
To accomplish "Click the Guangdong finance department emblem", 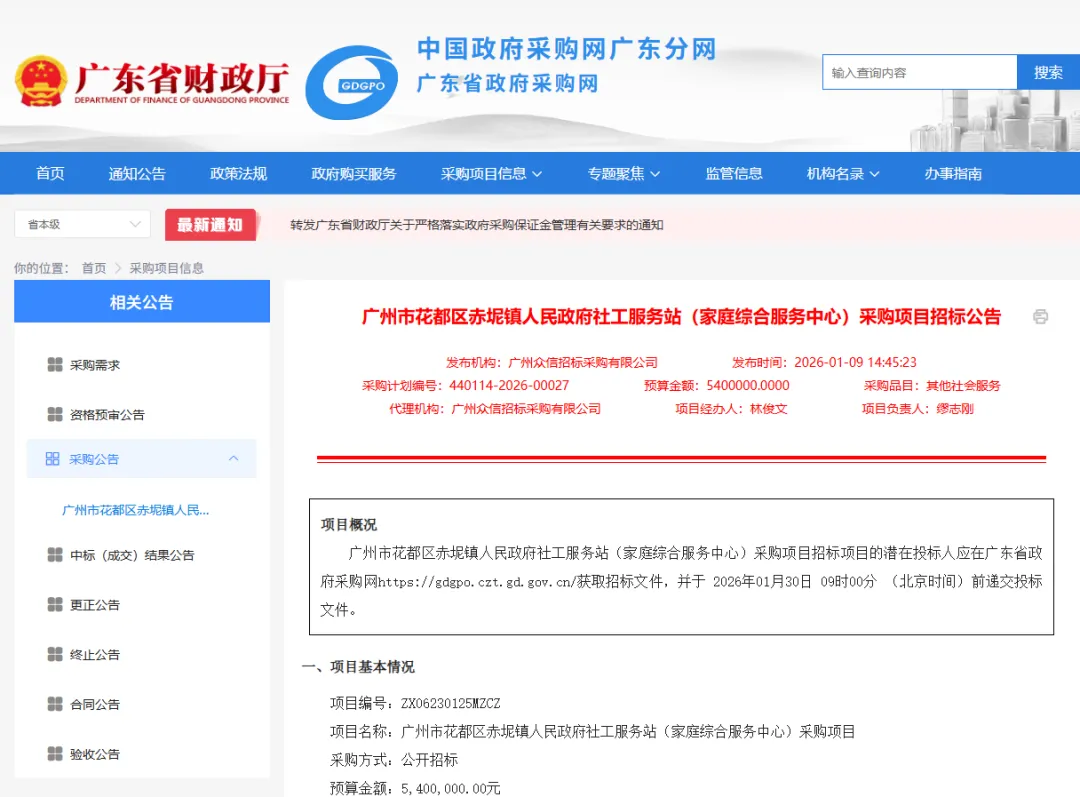I will (41, 81).
